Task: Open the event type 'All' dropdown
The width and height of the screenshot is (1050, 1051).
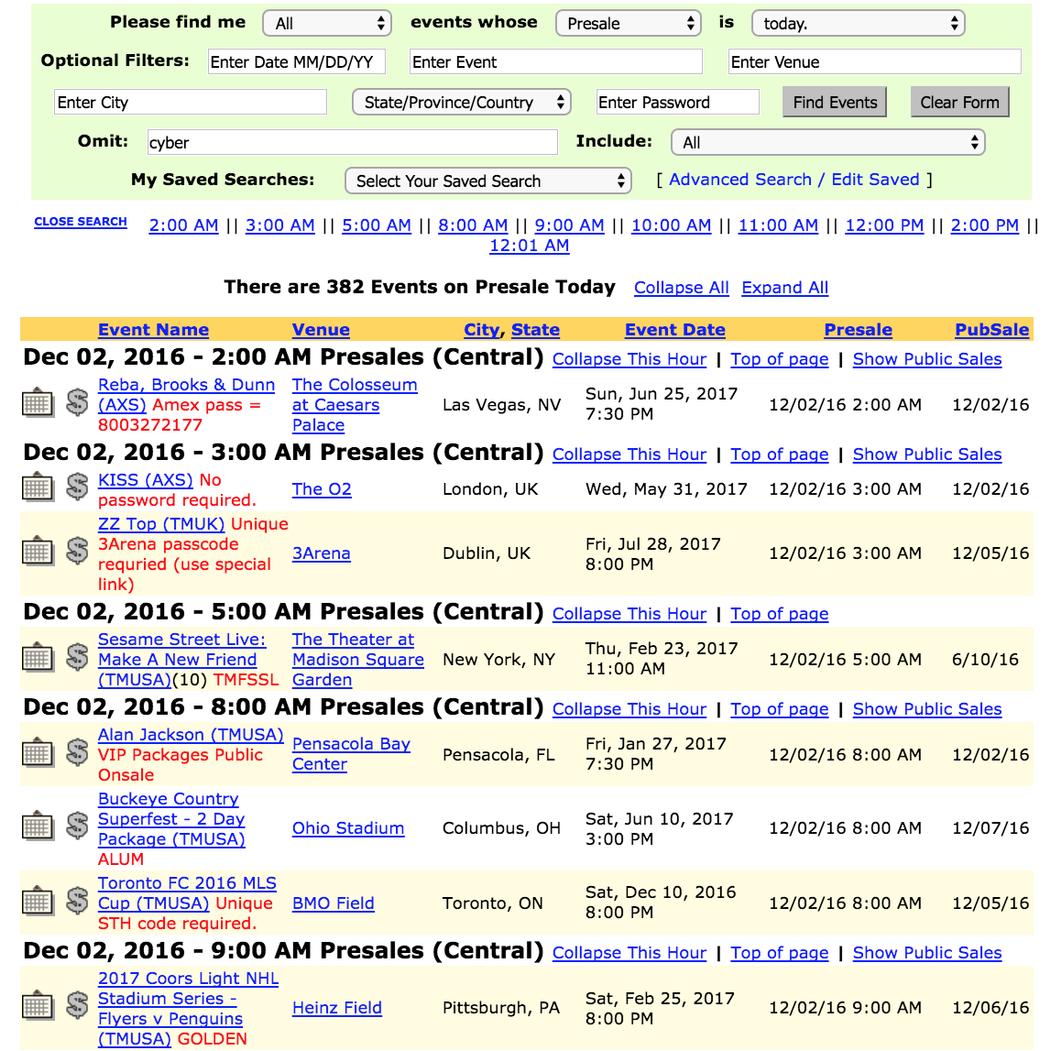Action: pos(327,23)
